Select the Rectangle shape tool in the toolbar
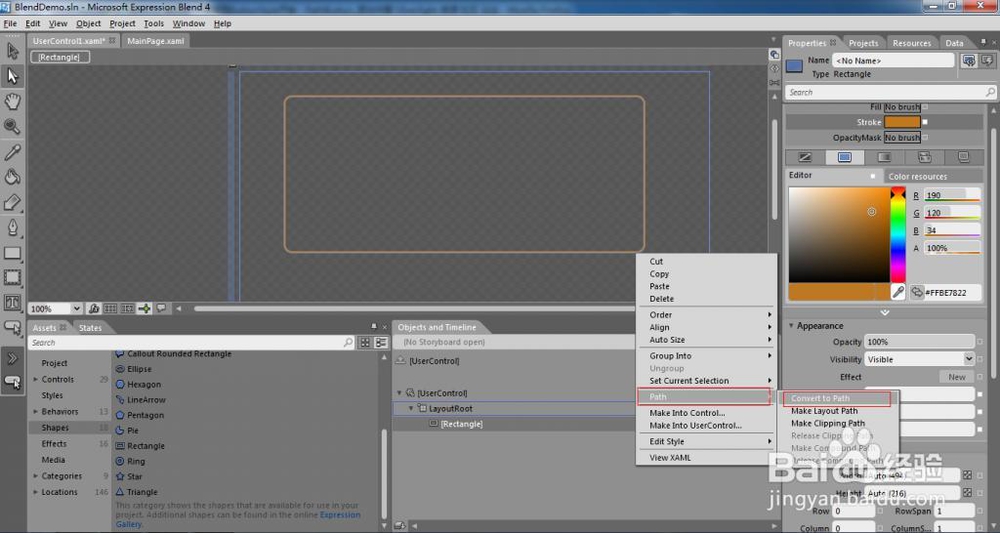 12,253
